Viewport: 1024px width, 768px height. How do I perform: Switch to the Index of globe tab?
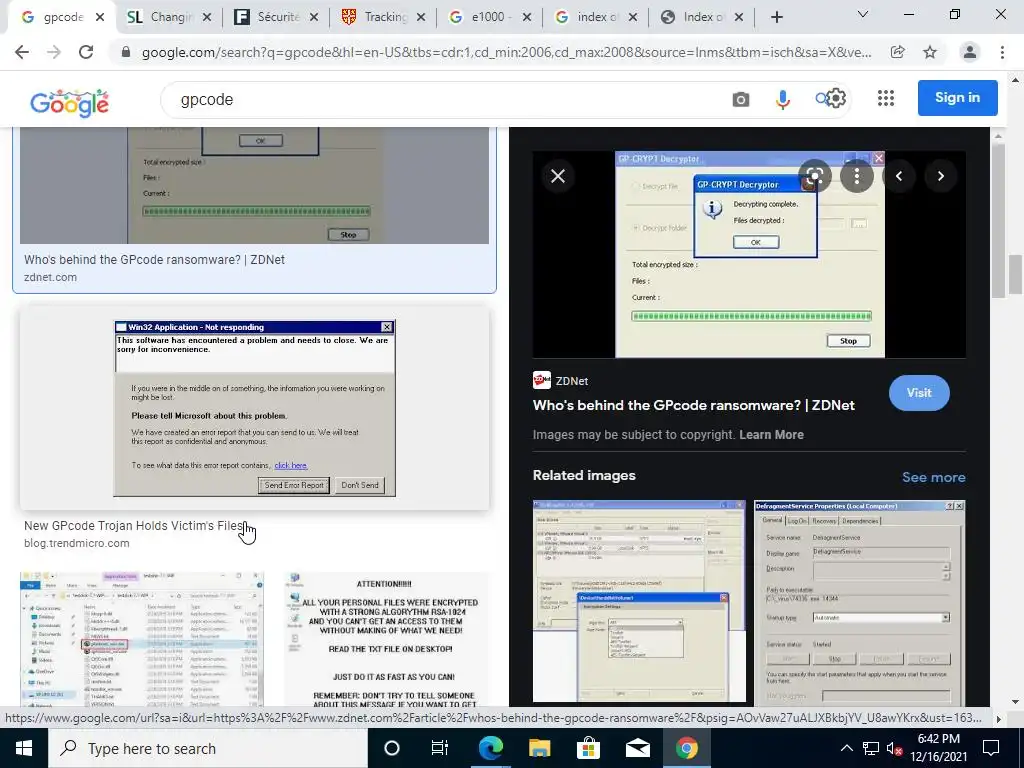point(703,17)
